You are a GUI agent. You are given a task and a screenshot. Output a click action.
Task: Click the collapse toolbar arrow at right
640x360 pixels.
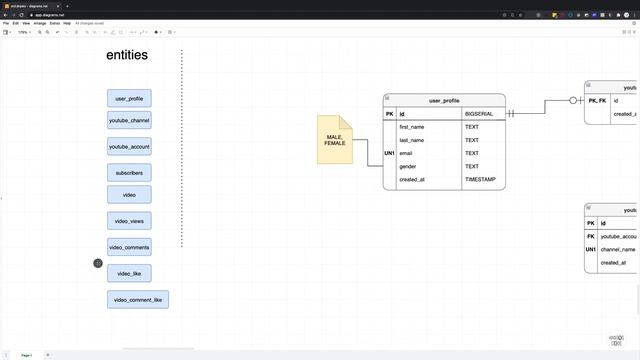(634, 32)
